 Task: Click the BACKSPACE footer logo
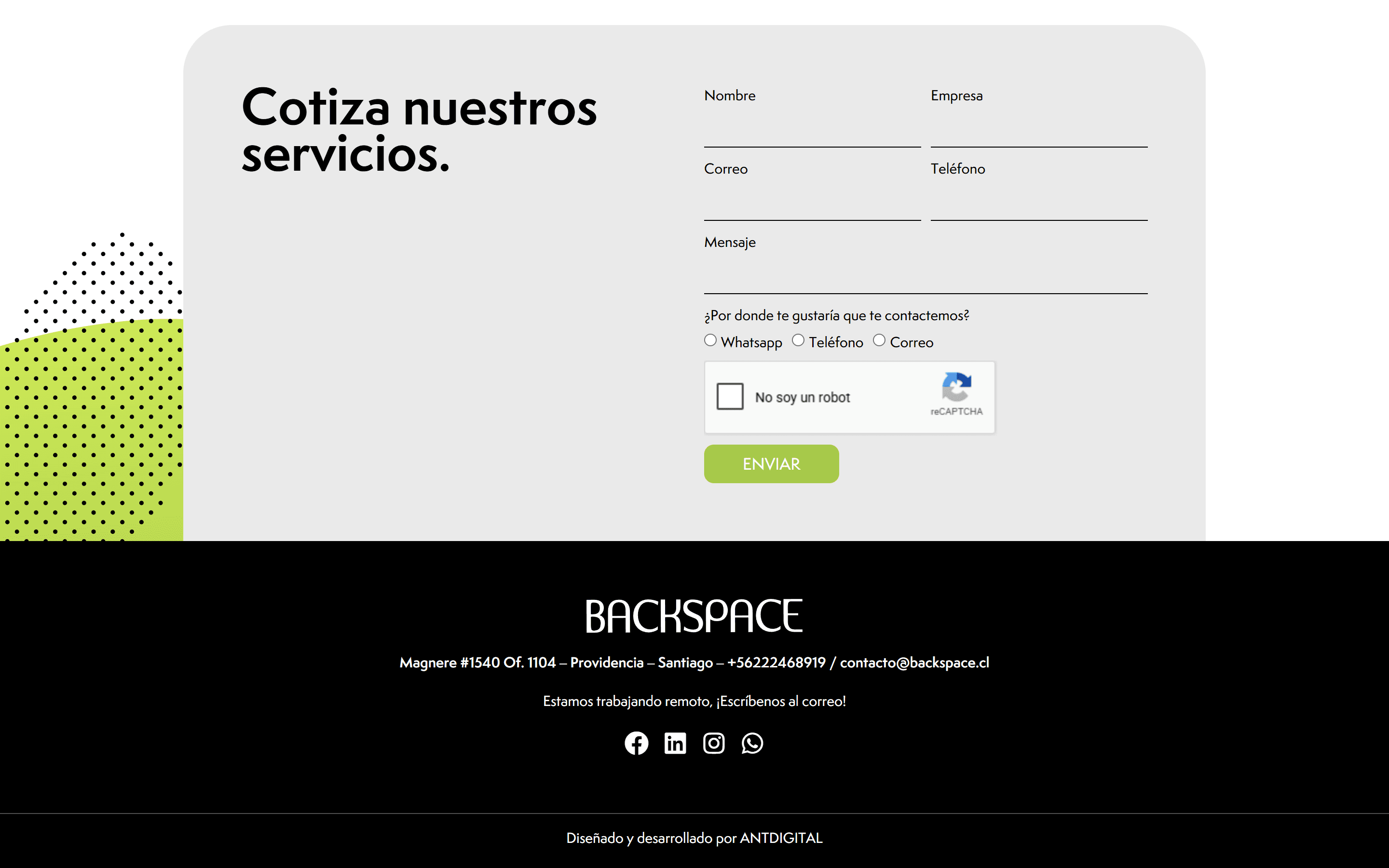click(x=694, y=616)
